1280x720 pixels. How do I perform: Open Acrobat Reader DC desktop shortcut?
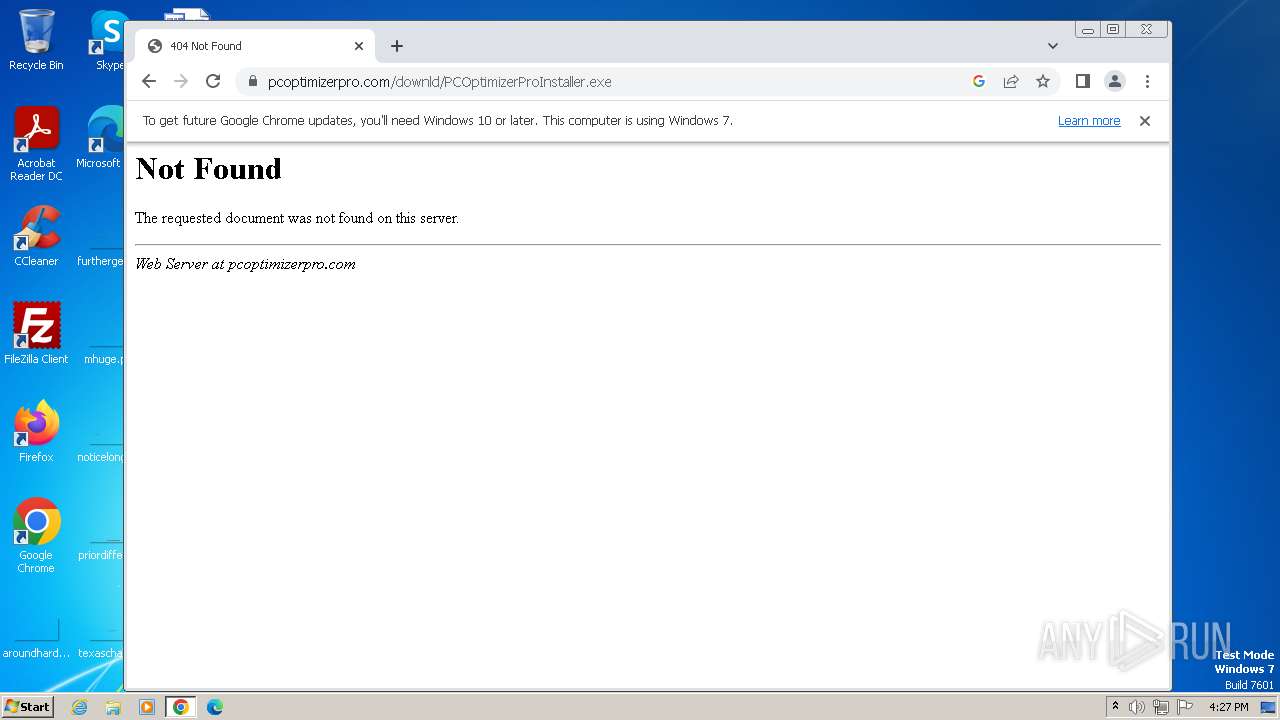pos(36,143)
